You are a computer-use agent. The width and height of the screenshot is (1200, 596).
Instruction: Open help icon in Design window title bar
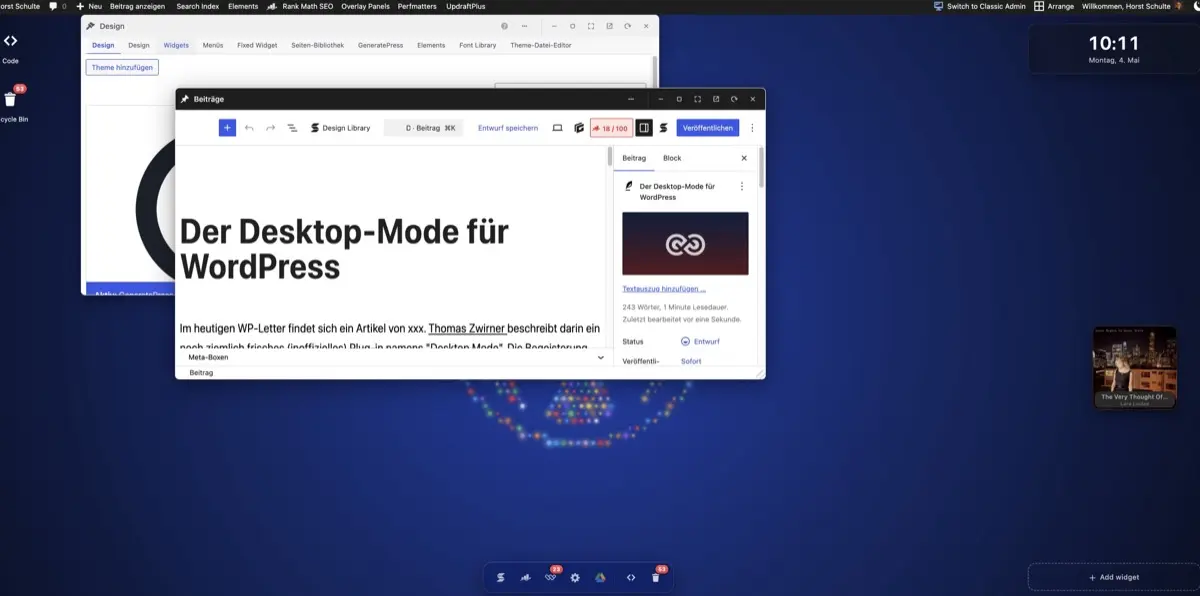click(x=504, y=26)
